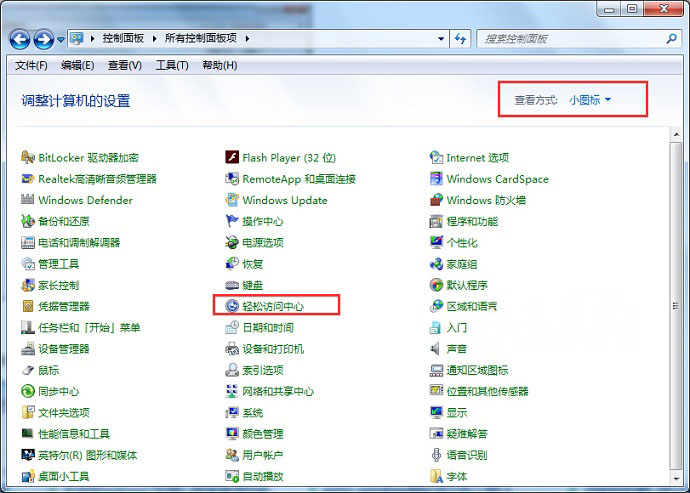Click the search magnifier icon
This screenshot has width=690, height=493.
point(672,39)
